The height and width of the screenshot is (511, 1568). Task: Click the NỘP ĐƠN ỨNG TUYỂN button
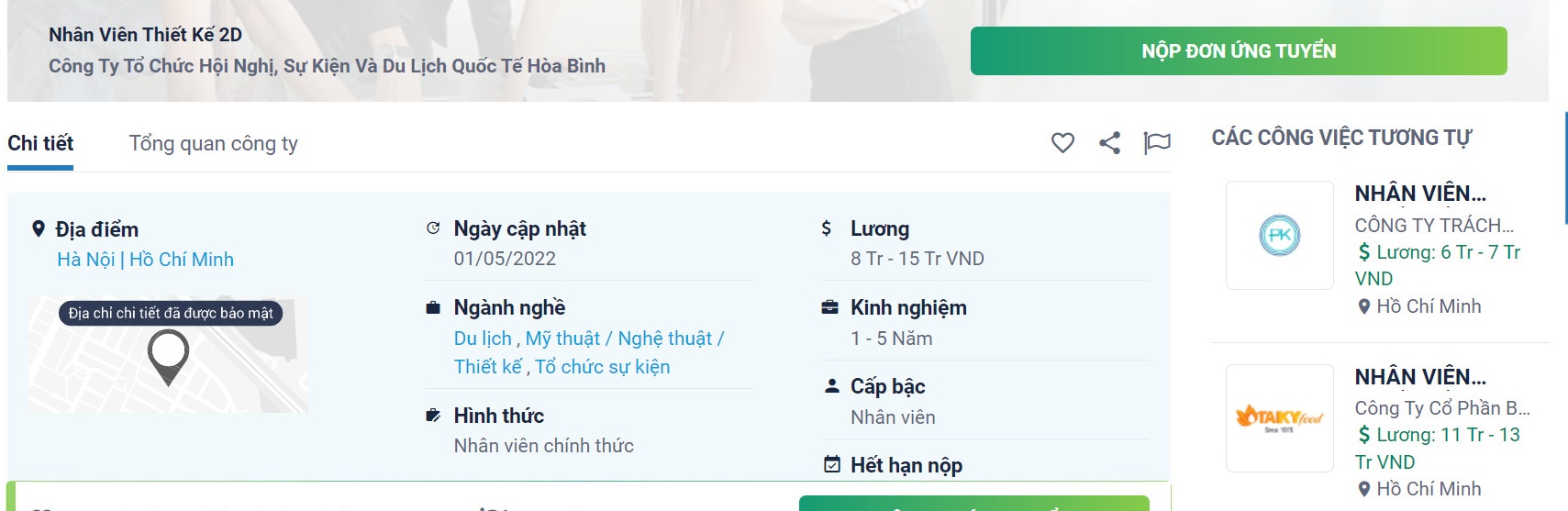coord(1239,51)
